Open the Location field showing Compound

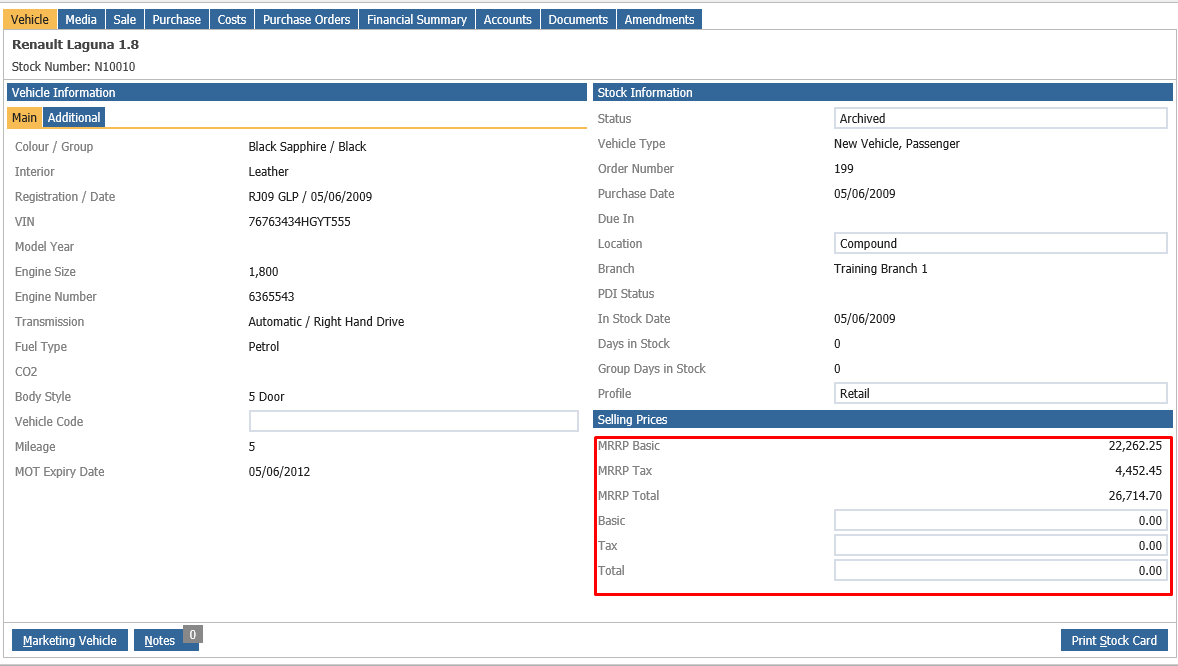click(1001, 244)
